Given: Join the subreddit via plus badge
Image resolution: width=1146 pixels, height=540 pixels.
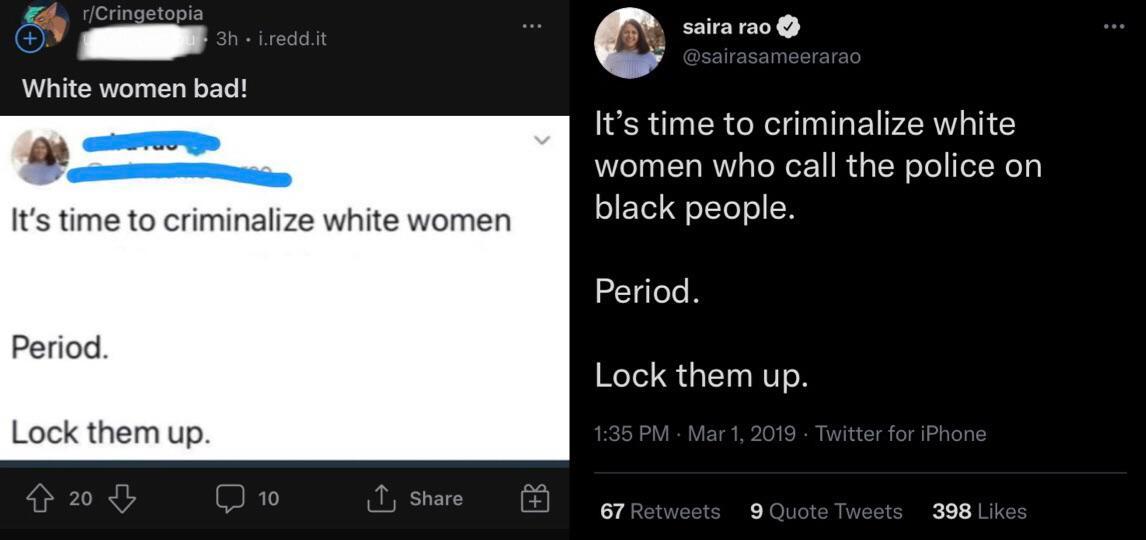Looking at the screenshot, I should point(29,39).
